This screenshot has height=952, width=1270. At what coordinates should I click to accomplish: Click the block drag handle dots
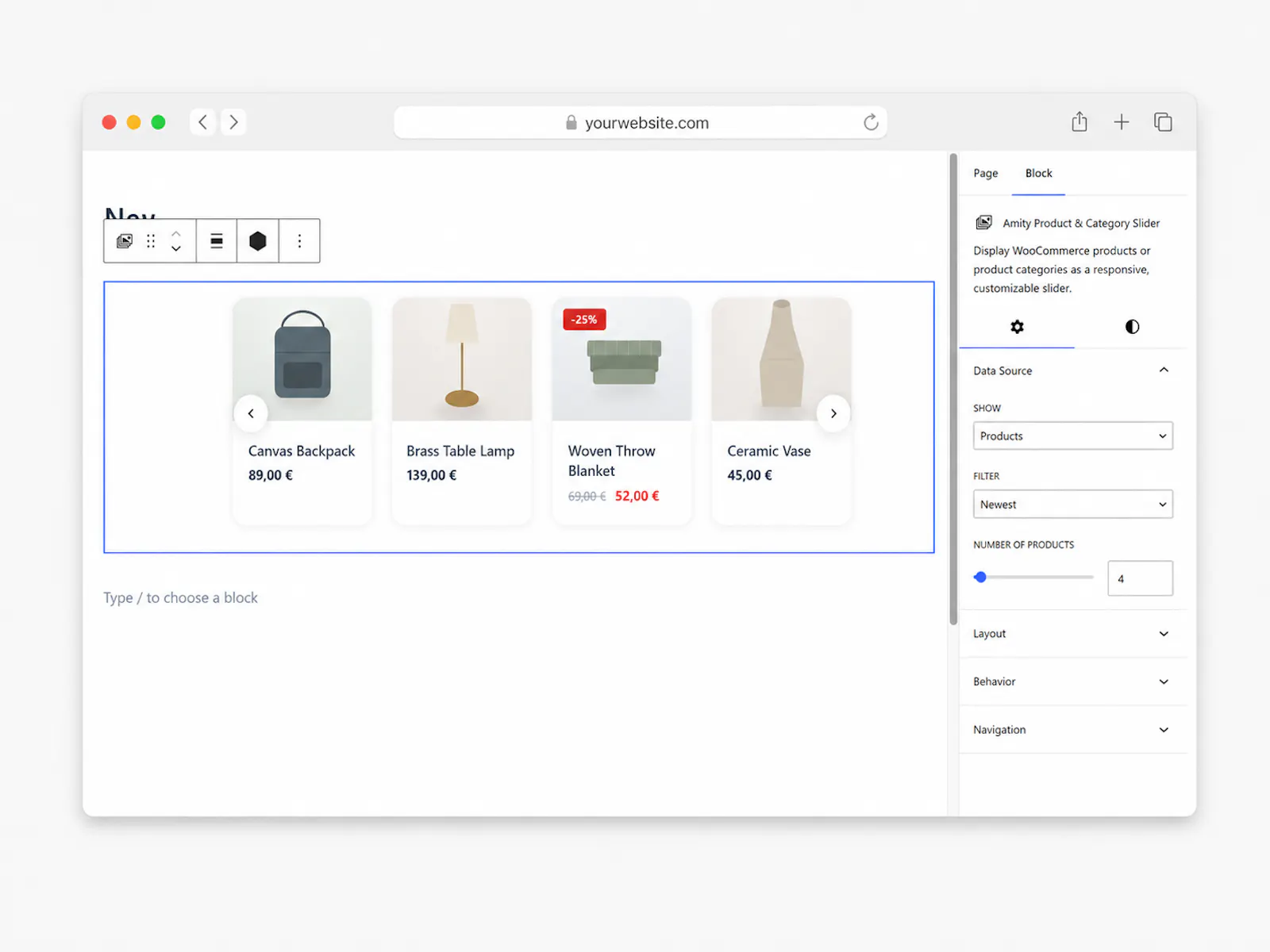(x=151, y=241)
